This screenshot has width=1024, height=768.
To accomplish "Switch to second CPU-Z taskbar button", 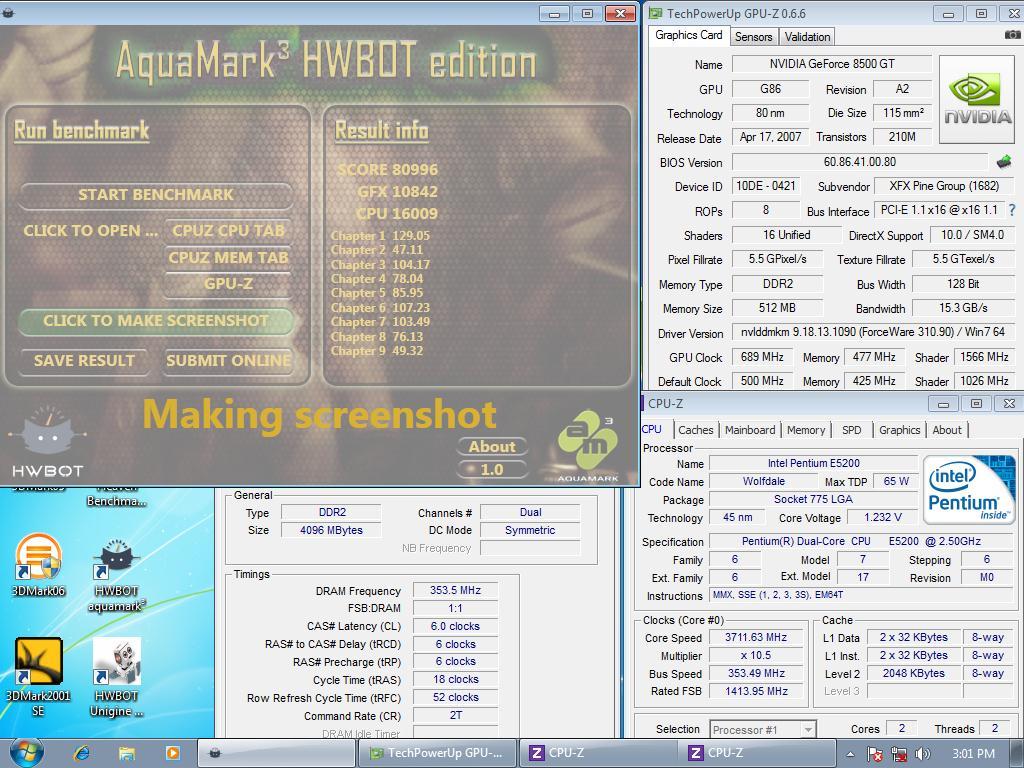I will (x=758, y=754).
